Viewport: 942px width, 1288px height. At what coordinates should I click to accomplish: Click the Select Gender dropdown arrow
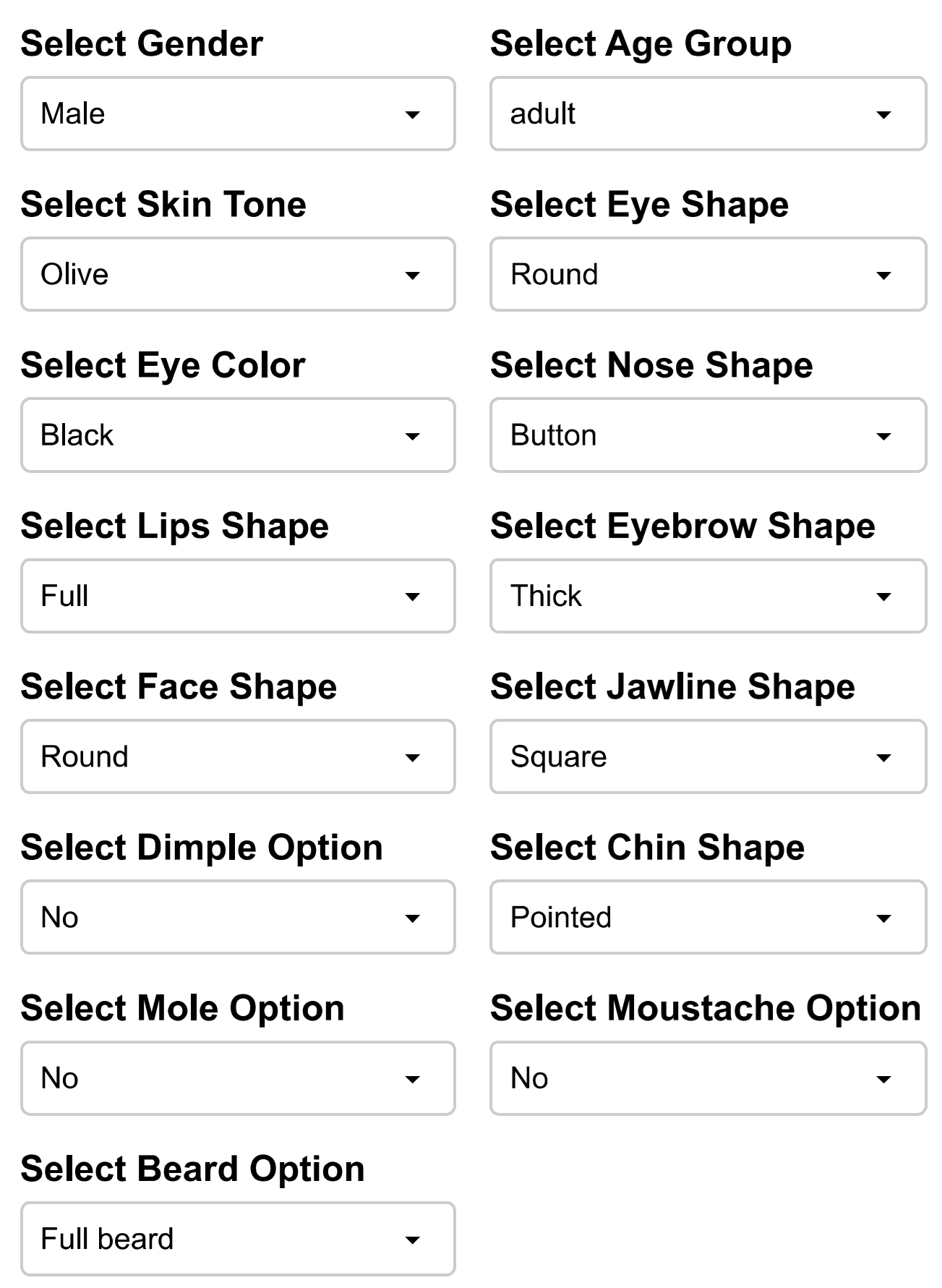click(412, 114)
